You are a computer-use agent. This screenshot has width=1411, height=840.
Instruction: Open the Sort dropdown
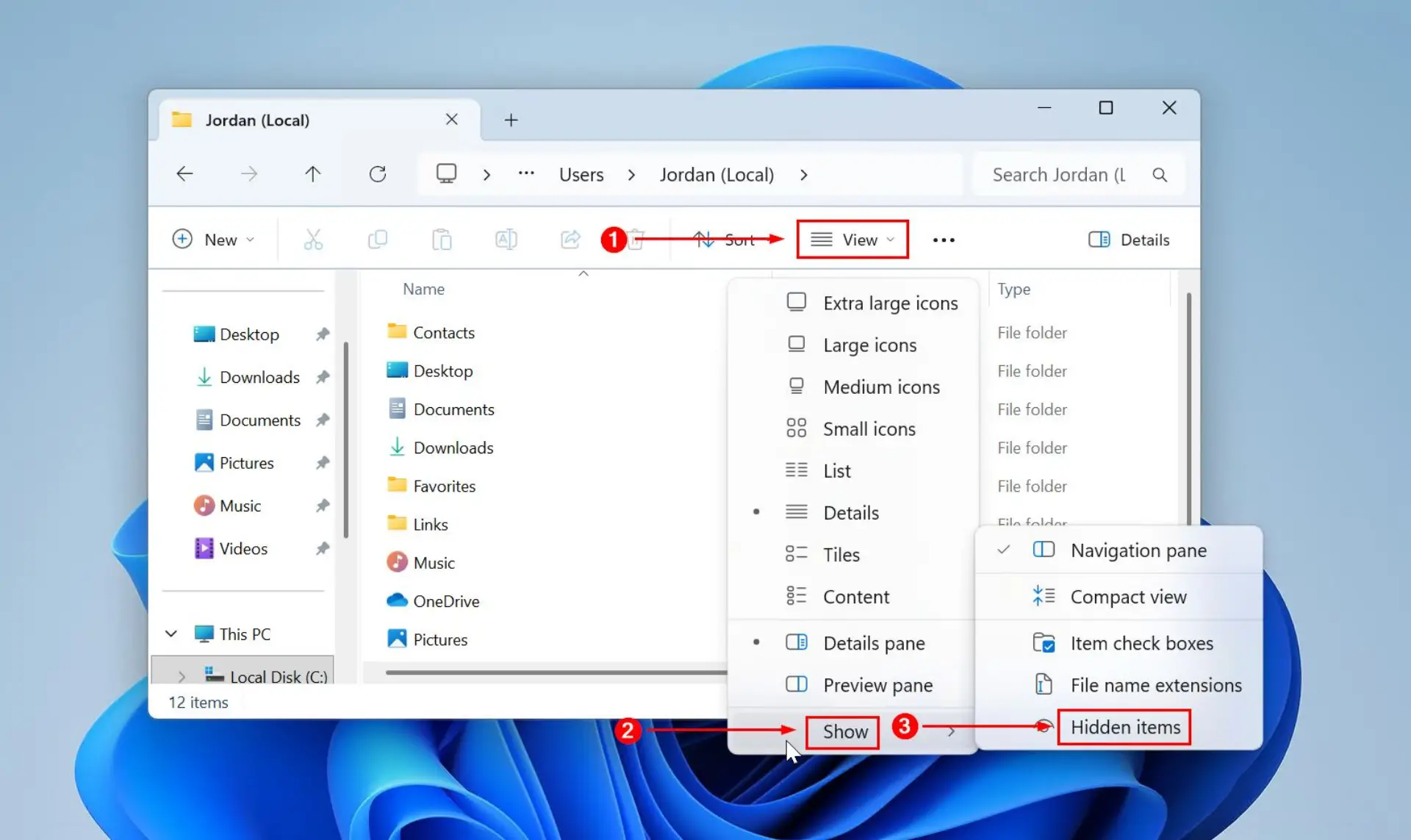click(725, 240)
